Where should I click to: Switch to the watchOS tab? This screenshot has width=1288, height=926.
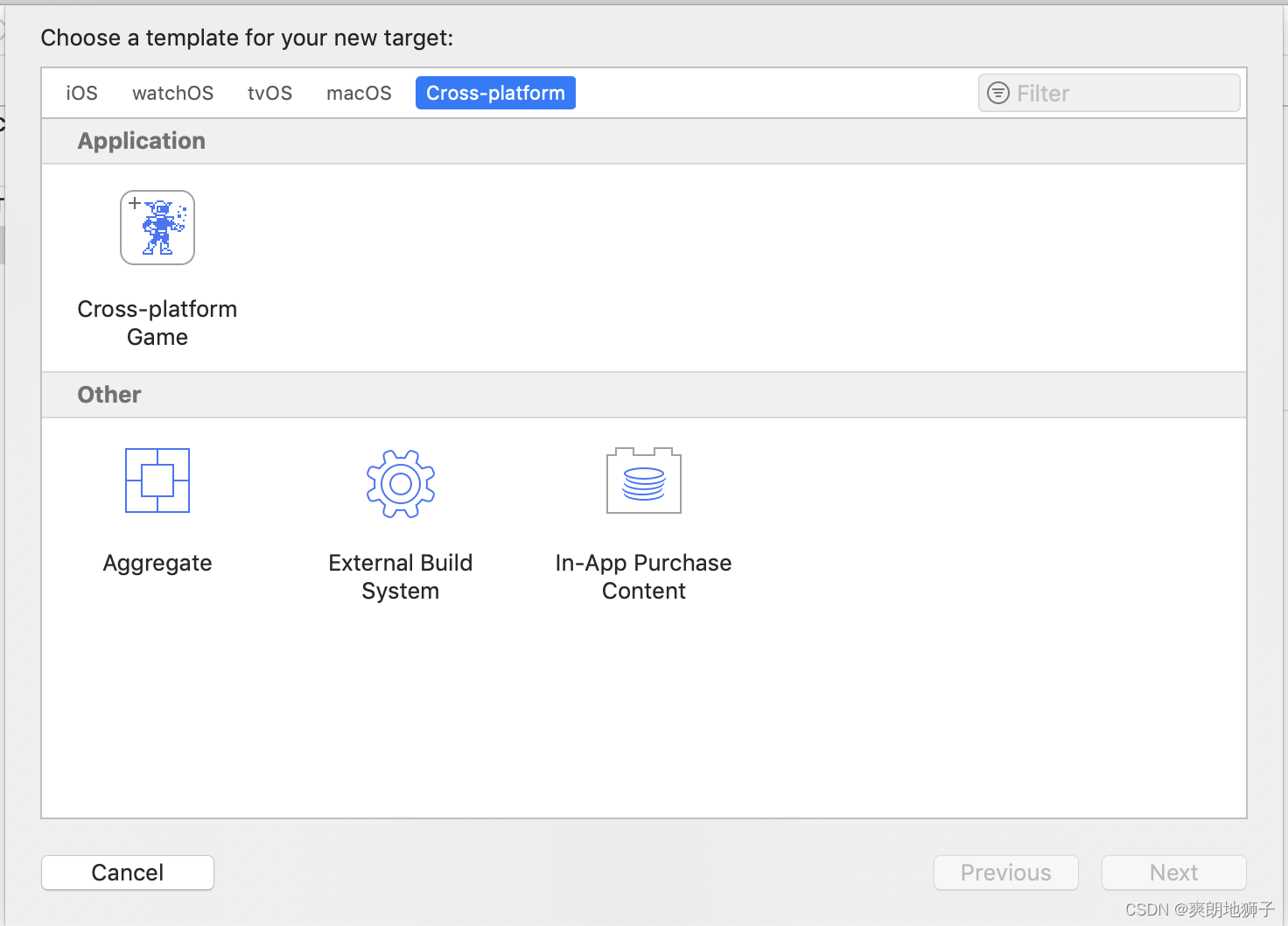coord(173,93)
